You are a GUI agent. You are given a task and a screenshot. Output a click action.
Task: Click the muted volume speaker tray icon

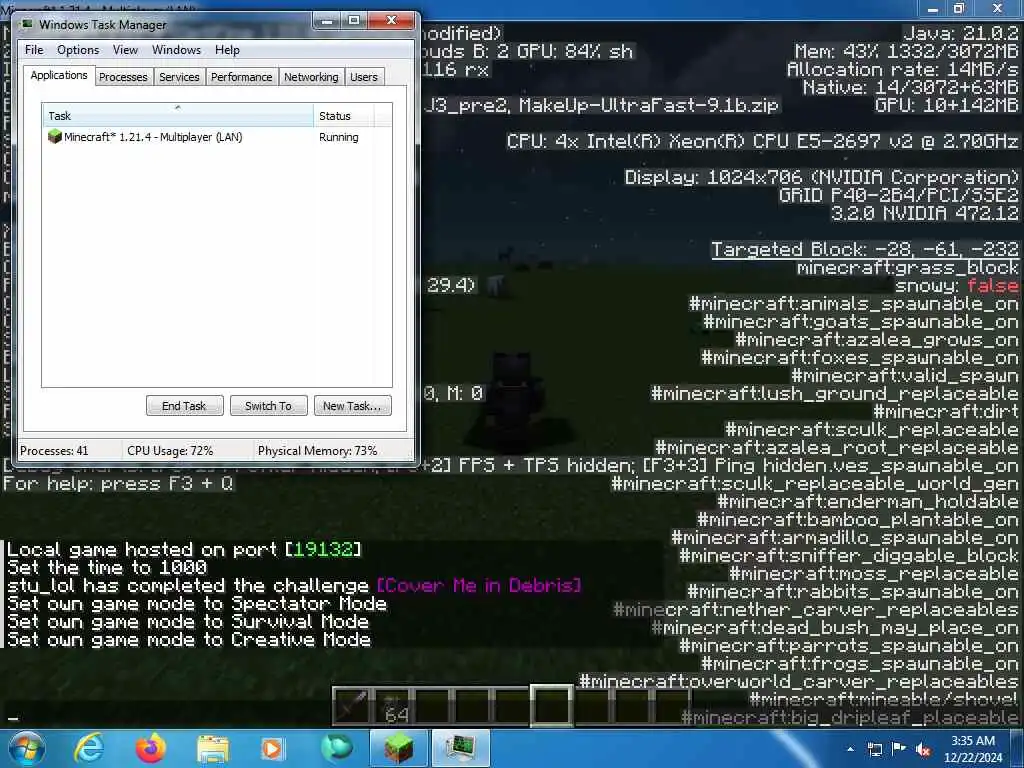923,749
